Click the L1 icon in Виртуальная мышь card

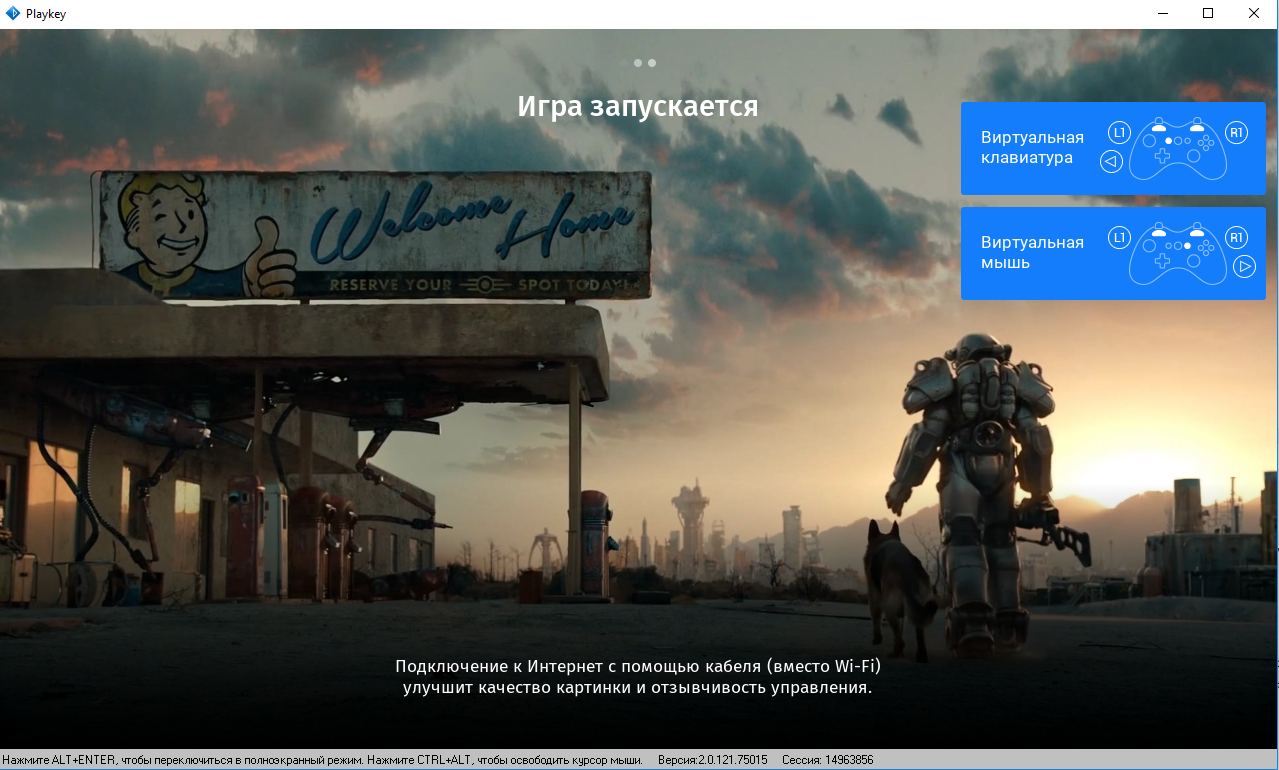click(x=1119, y=238)
